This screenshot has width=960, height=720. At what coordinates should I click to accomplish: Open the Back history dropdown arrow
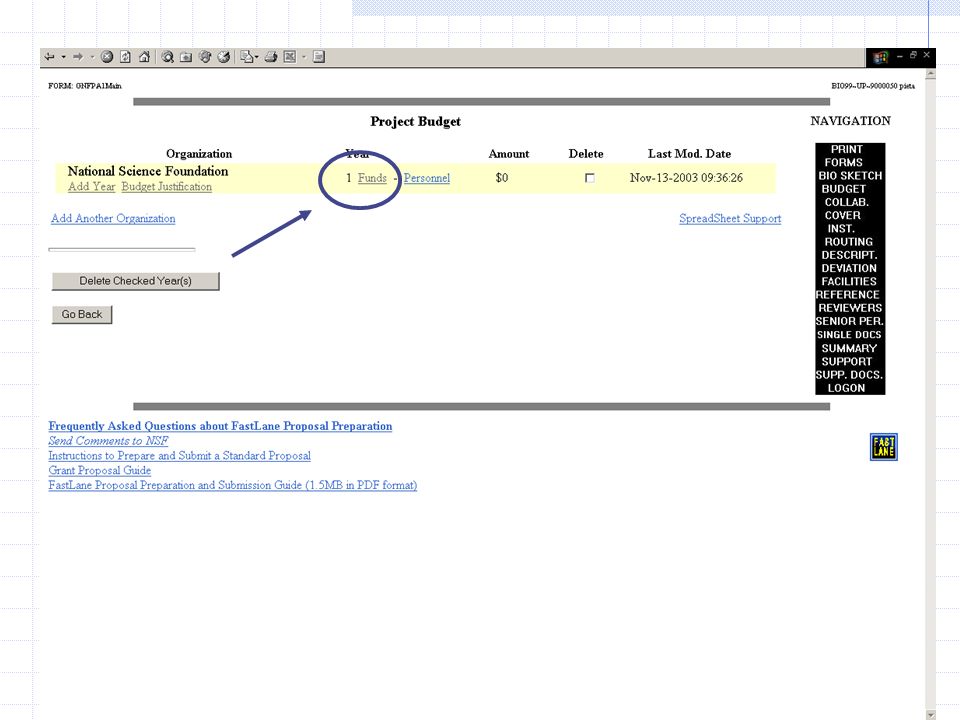tap(63, 57)
